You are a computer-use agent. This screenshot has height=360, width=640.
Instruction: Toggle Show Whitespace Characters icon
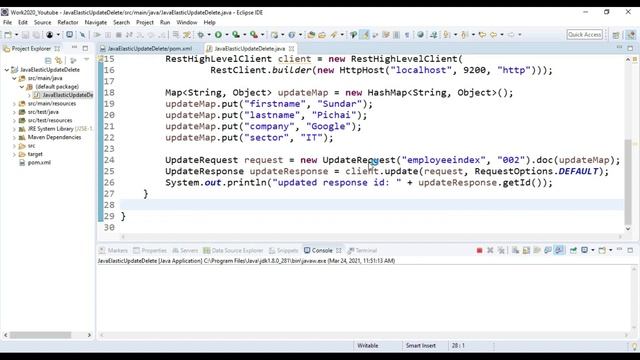(x=407, y=35)
